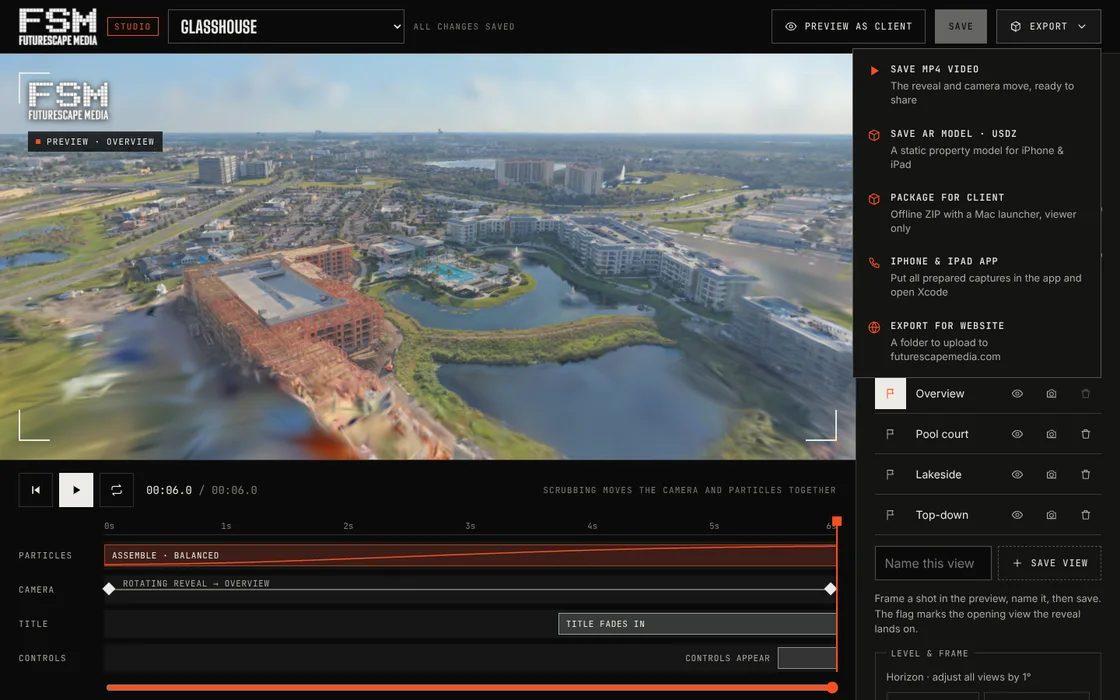Select the Controls Appear clip block
Screen dimensions: 1120x700
click(807, 658)
